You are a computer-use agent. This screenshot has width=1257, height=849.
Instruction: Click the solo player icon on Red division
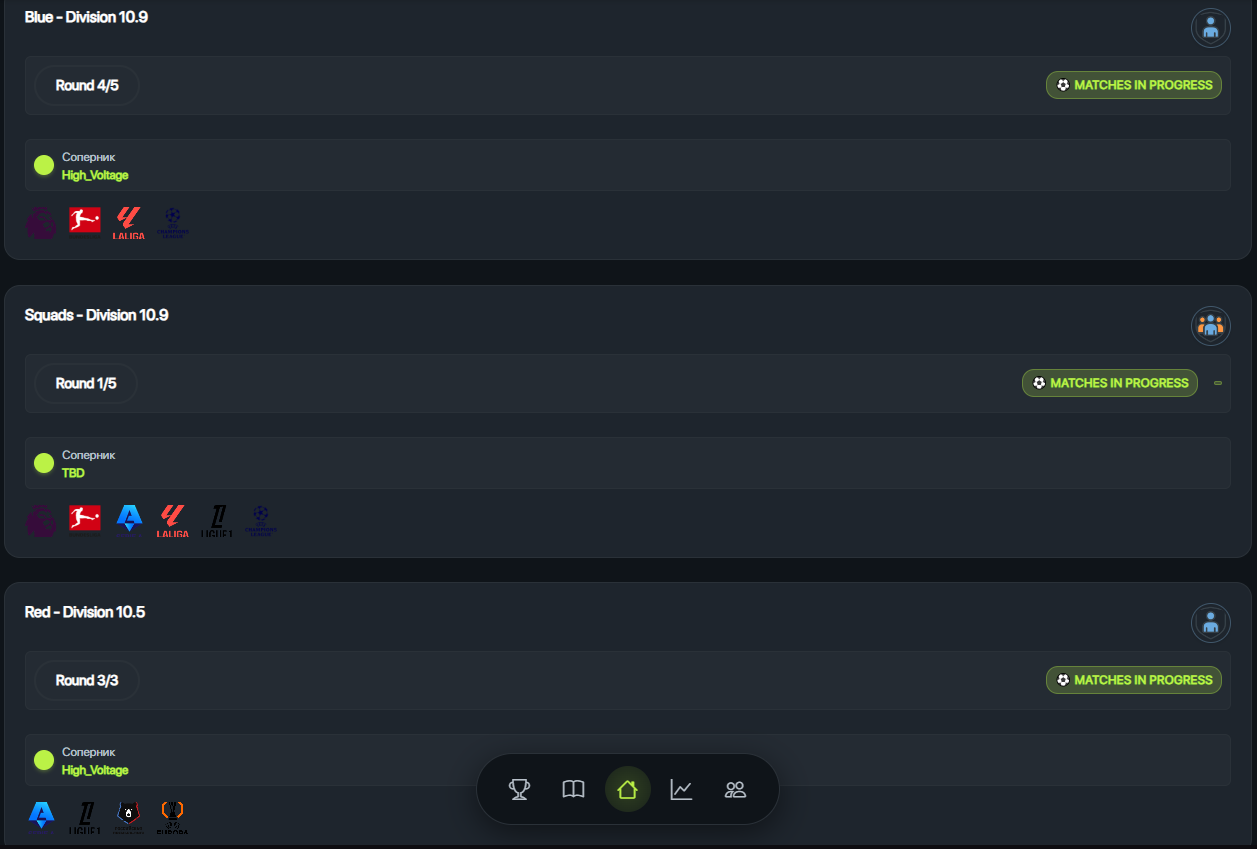point(1210,623)
